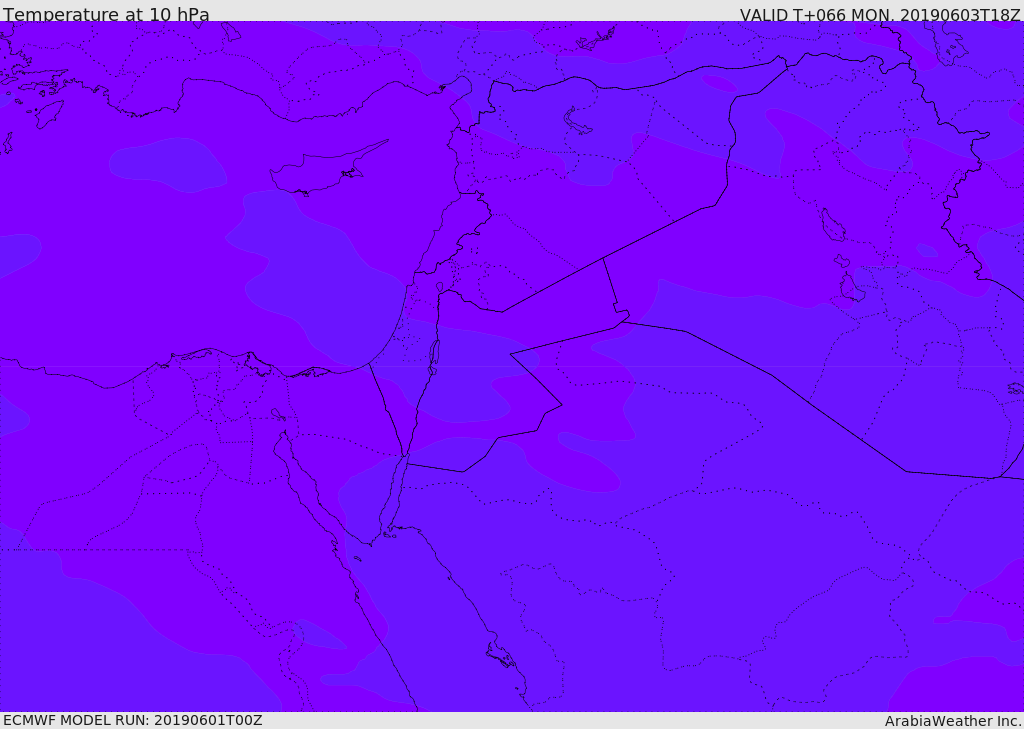Click the 'ArabiaWeather Inc.' credit text
Screen dimensions: 1024x729
click(x=953, y=721)
